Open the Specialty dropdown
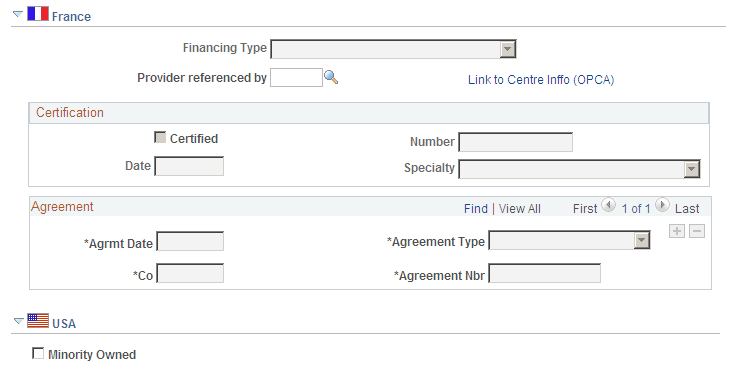This screenshot has height=370, width=735. click(579, 169)
